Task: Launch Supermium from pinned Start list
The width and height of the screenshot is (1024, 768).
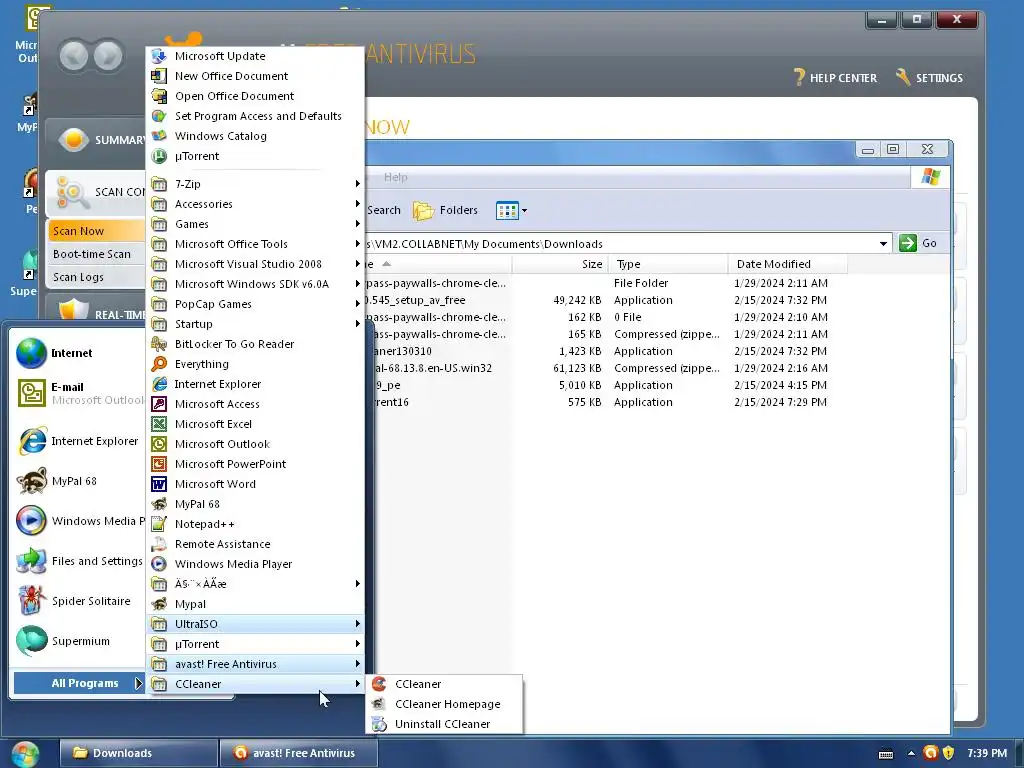Action: point(77,641)
